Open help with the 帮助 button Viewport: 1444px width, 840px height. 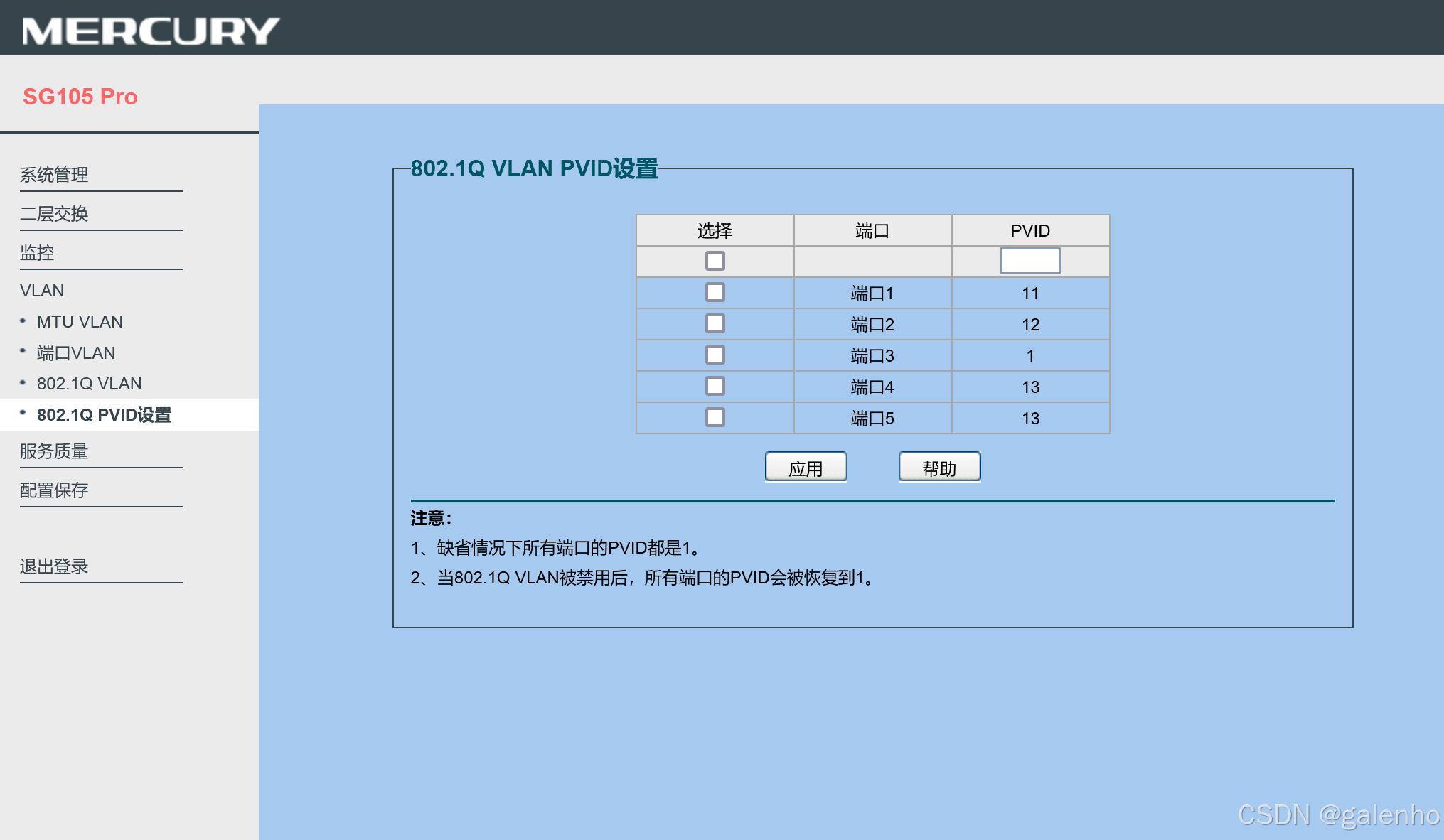pos(938,468)
